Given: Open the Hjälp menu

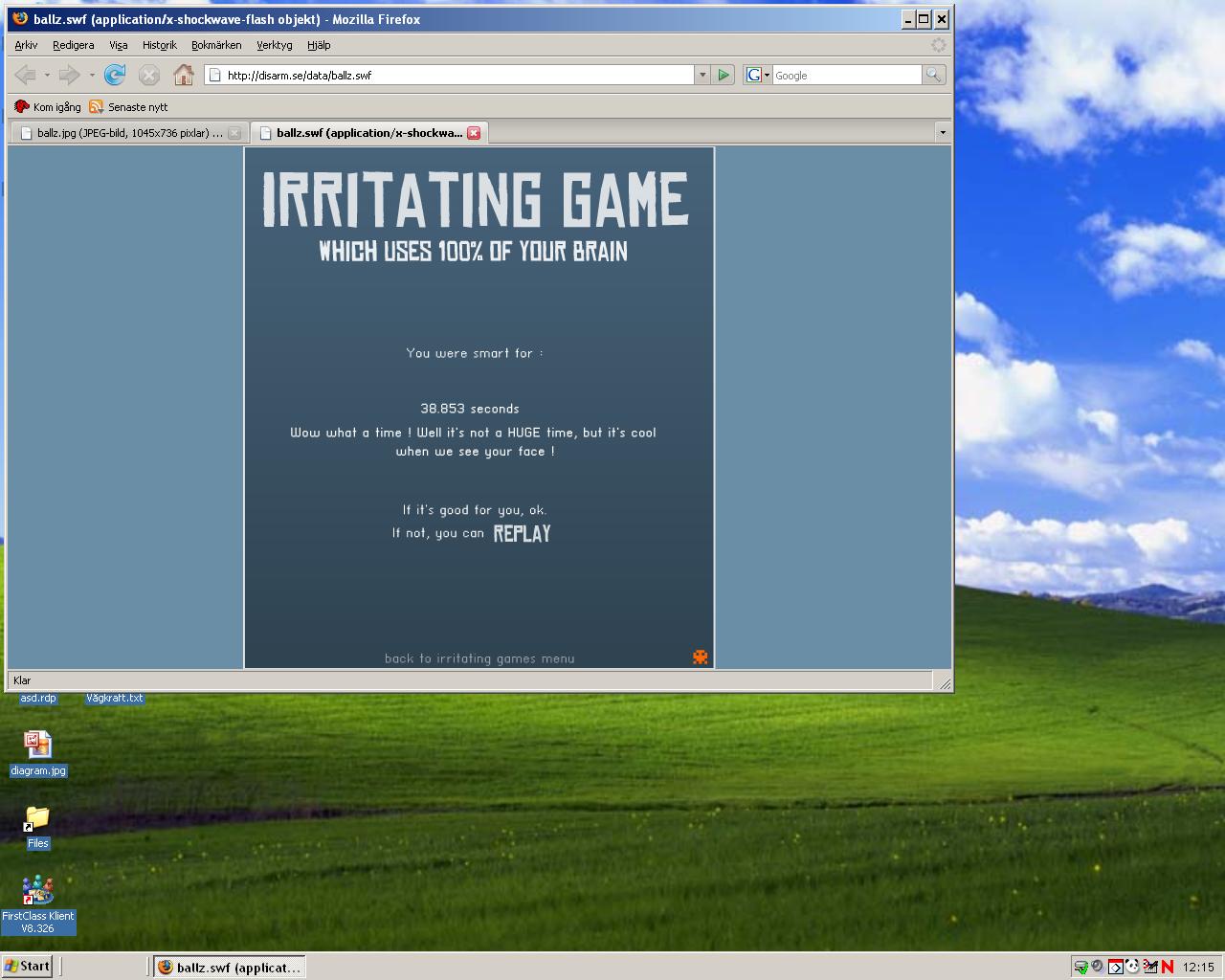Looking at the screenshot, I should 319,45.
